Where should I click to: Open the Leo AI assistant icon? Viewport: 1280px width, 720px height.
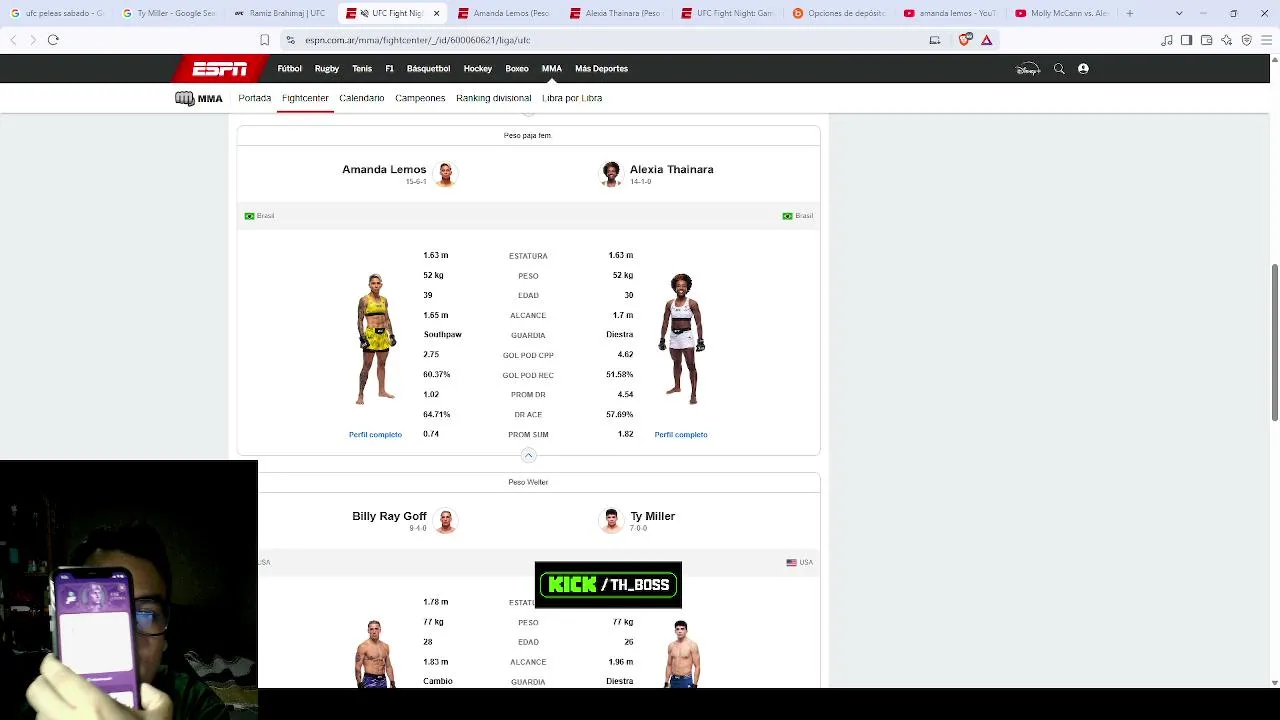(x=1227, y=40)
